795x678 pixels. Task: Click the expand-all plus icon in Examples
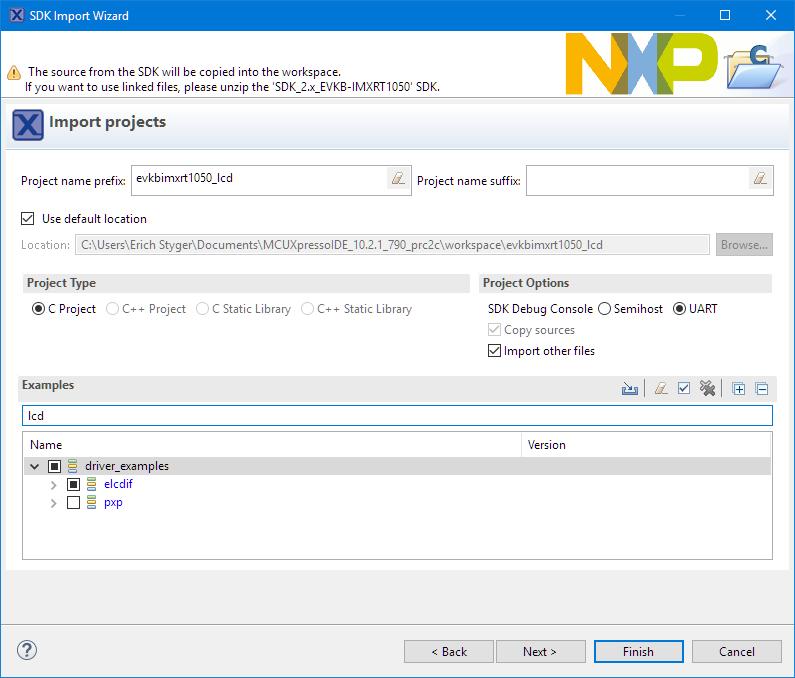point(739,389)
